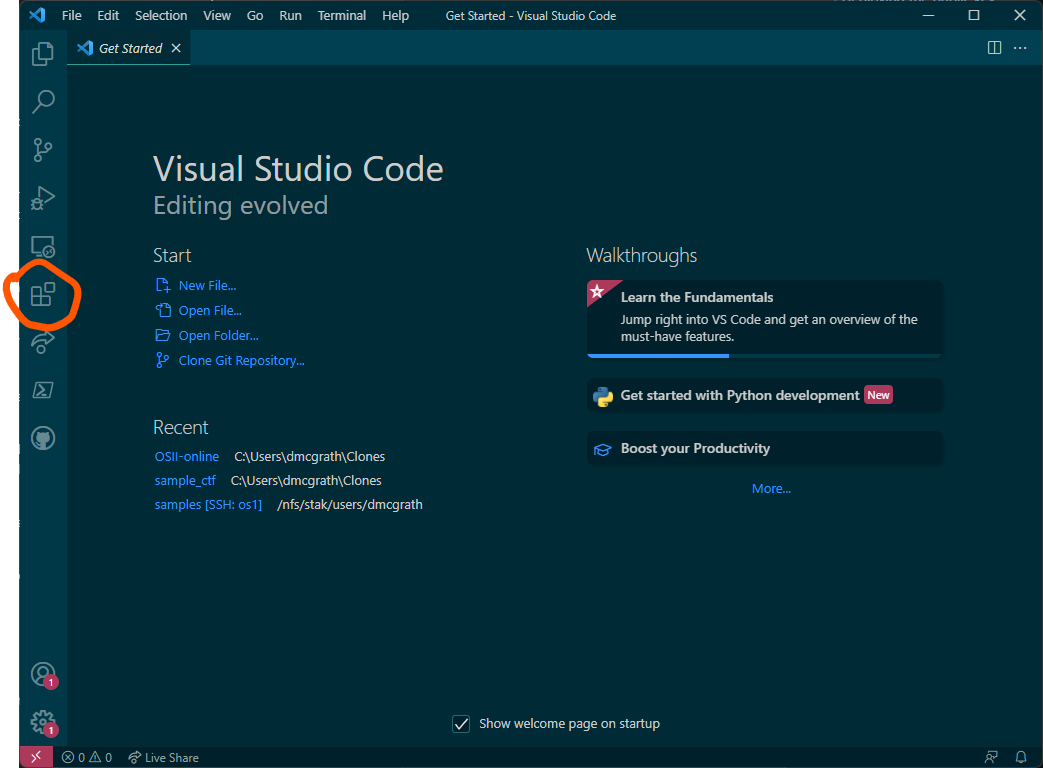The image size is (1043, 768).
Task: Open the Selection menu
Action: point(161,15)
